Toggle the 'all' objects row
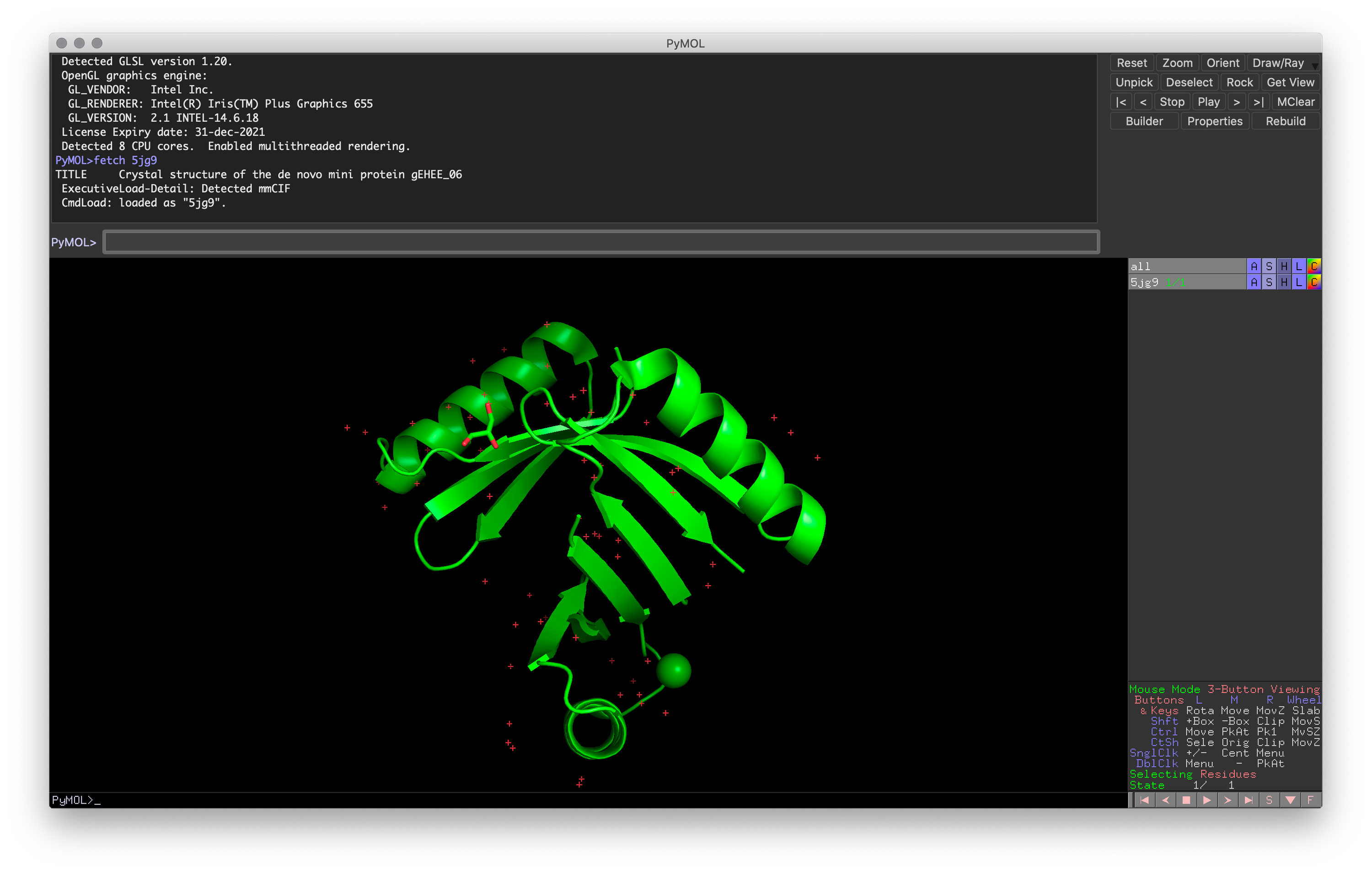 (1186, 266)
